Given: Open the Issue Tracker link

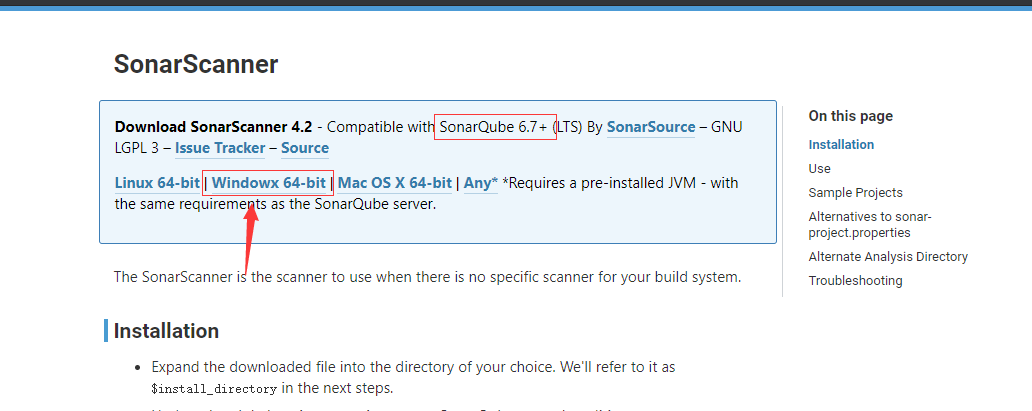Looking at the screenshot, I should pos(220,148).
